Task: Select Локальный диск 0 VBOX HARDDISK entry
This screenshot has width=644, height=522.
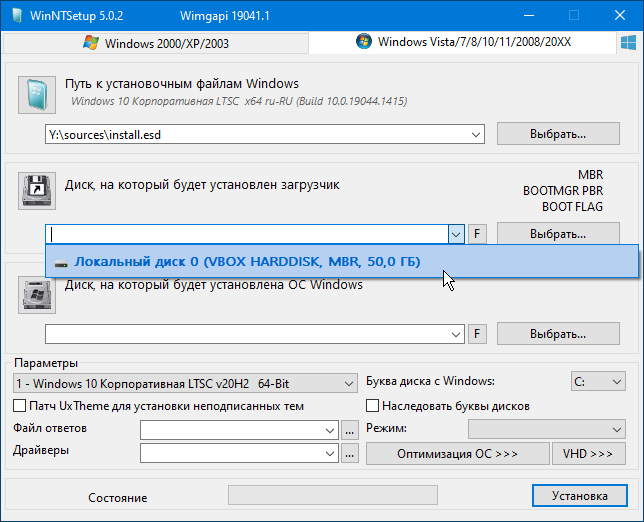Action: [x=342, y=262]
